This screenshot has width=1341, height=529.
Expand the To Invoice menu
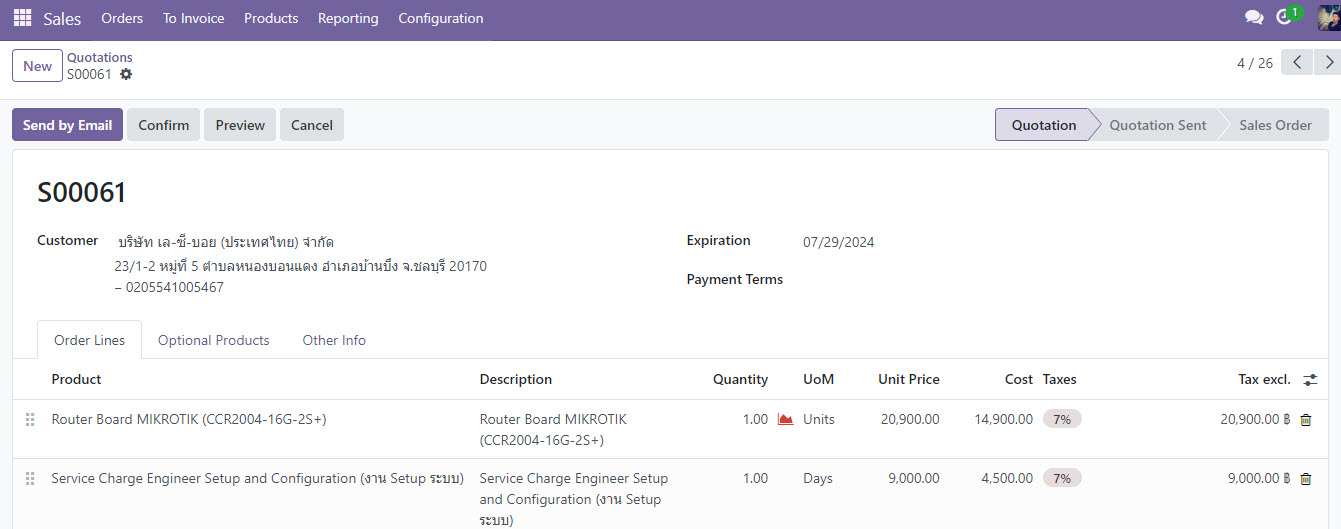pos(193,18)
